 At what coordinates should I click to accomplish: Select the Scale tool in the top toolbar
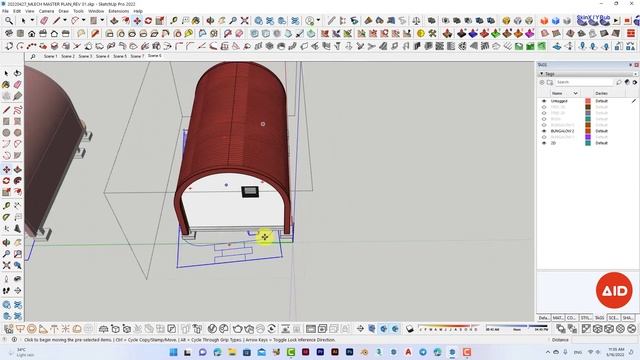pos(160,20)
